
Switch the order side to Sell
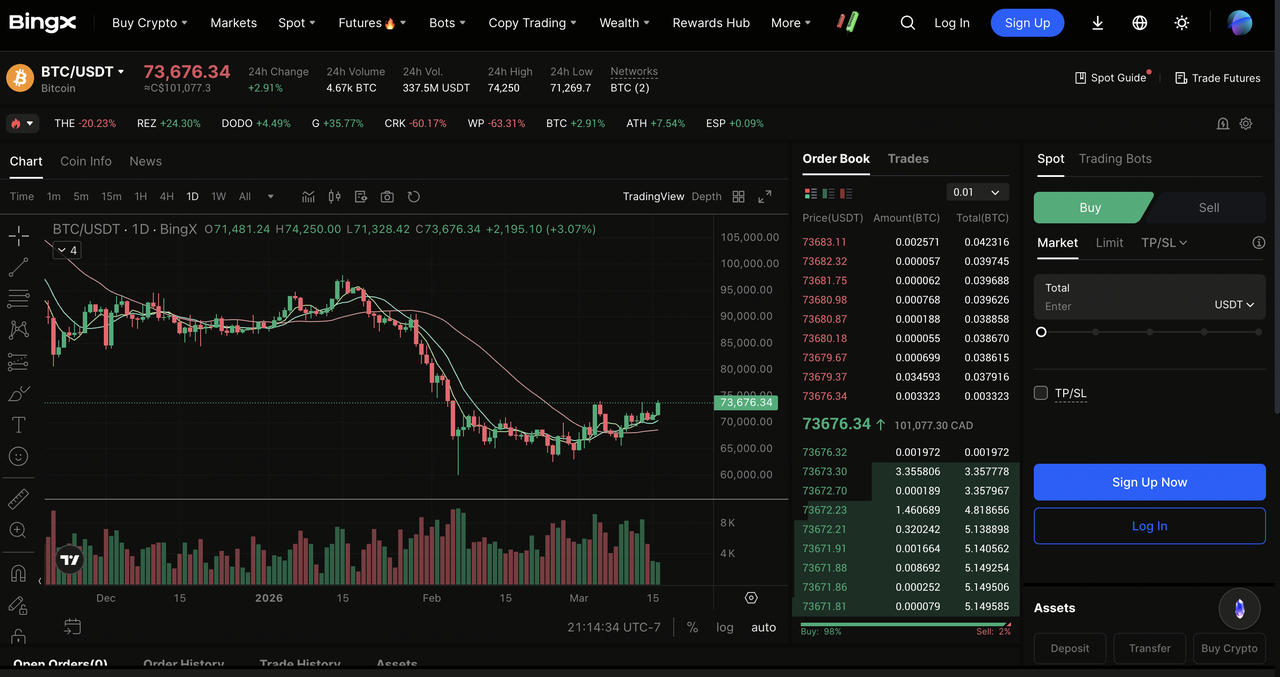(x=1208, y=208)
